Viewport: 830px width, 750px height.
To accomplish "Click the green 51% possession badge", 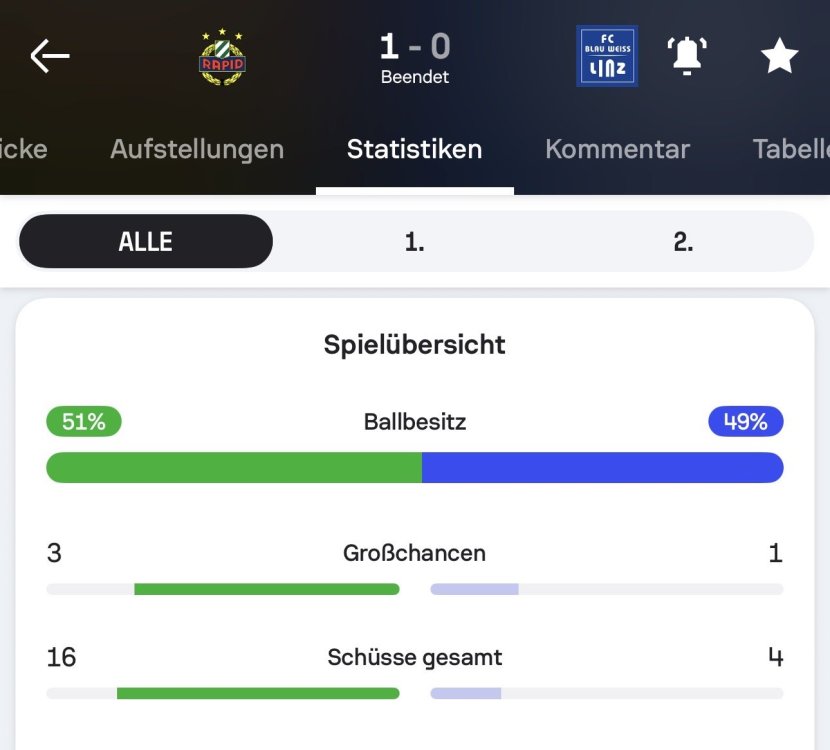I will pos(84,422).
